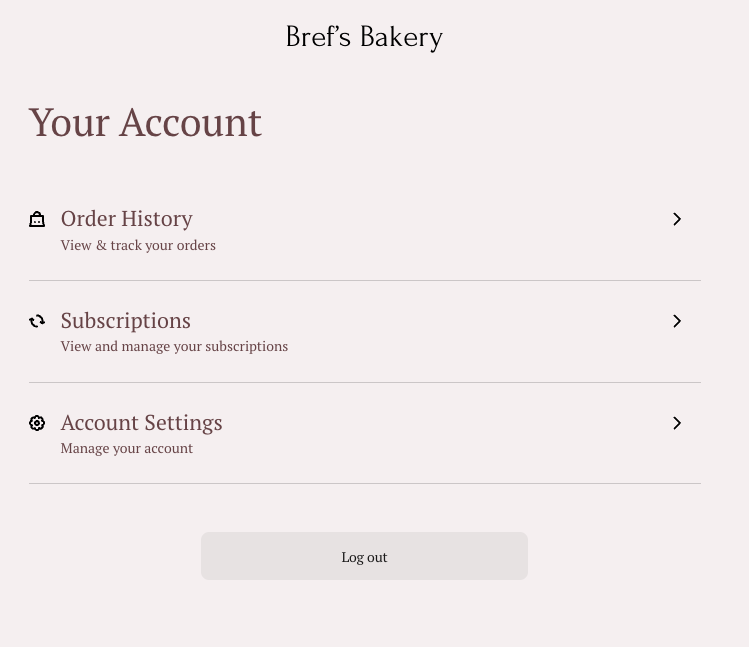
Task: Click "View and manage your subscriptions" text
Action: [x=174, y=347]
